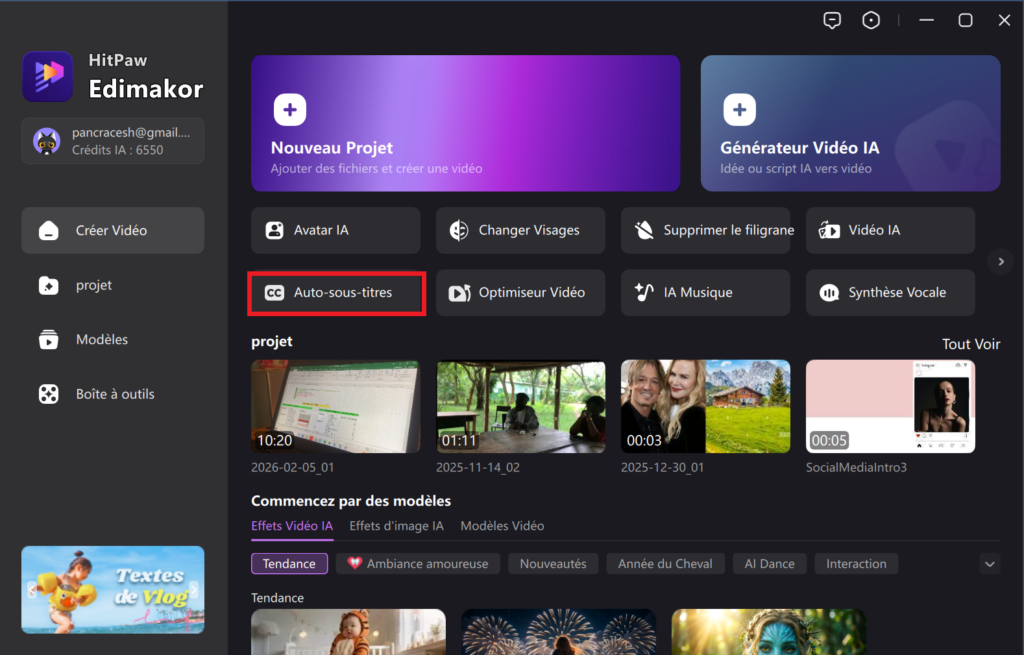
Task: Click Tout Voir for projects
Action: (x=970, y=344)
